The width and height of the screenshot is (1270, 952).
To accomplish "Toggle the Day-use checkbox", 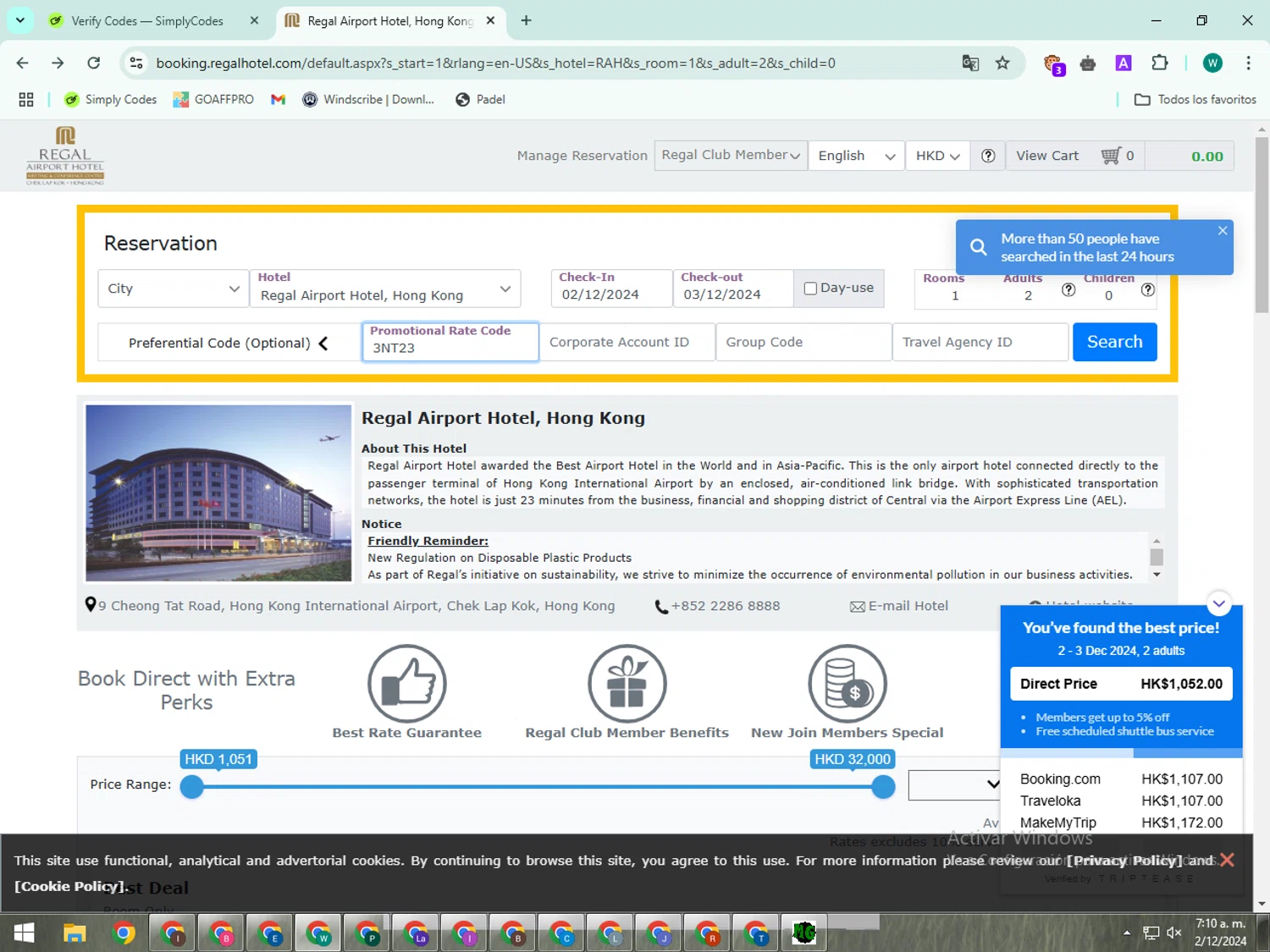I will coord(810,289).
